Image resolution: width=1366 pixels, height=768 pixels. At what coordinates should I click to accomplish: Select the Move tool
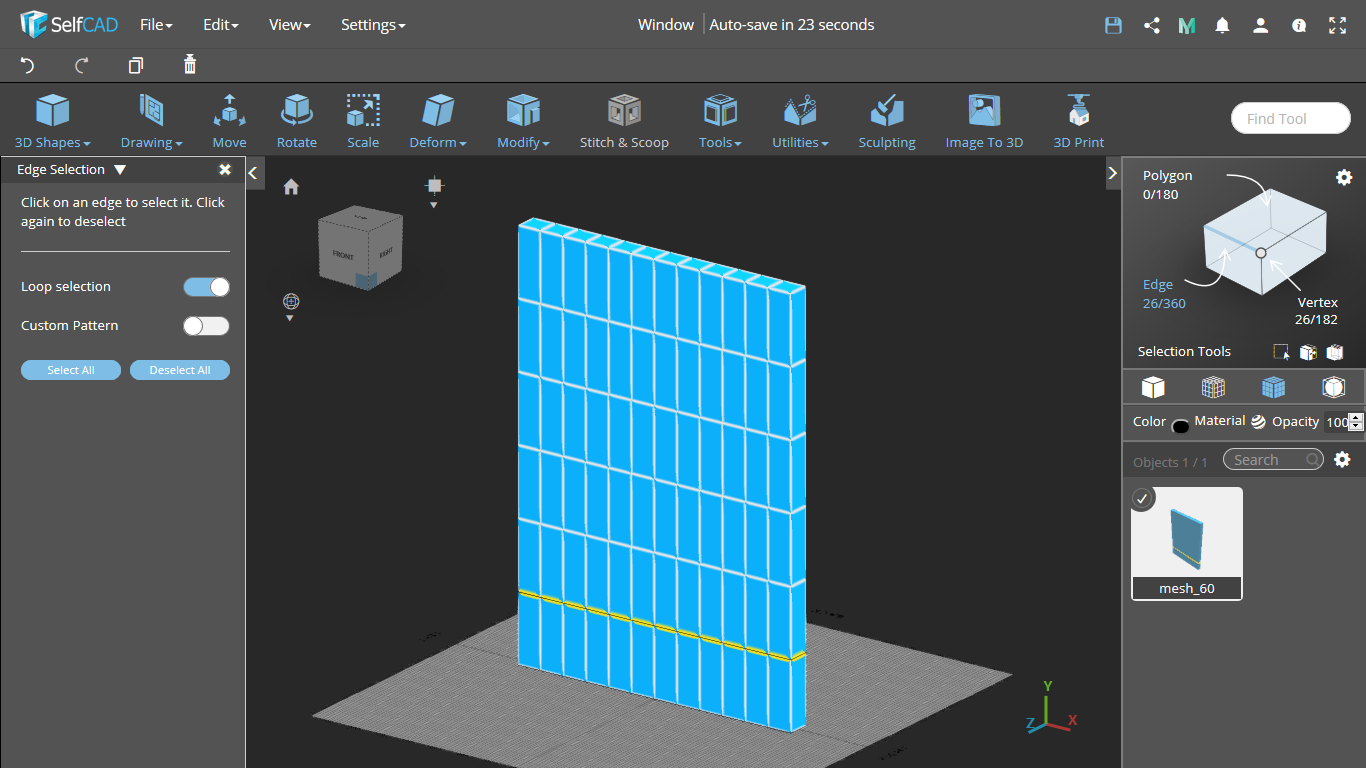pyautogui.click(x=229, y=121)
